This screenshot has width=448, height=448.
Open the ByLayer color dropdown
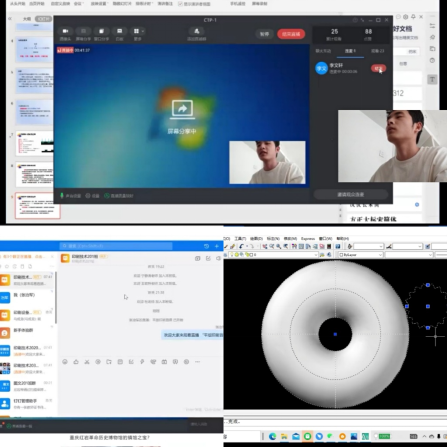tap(361, 255)
